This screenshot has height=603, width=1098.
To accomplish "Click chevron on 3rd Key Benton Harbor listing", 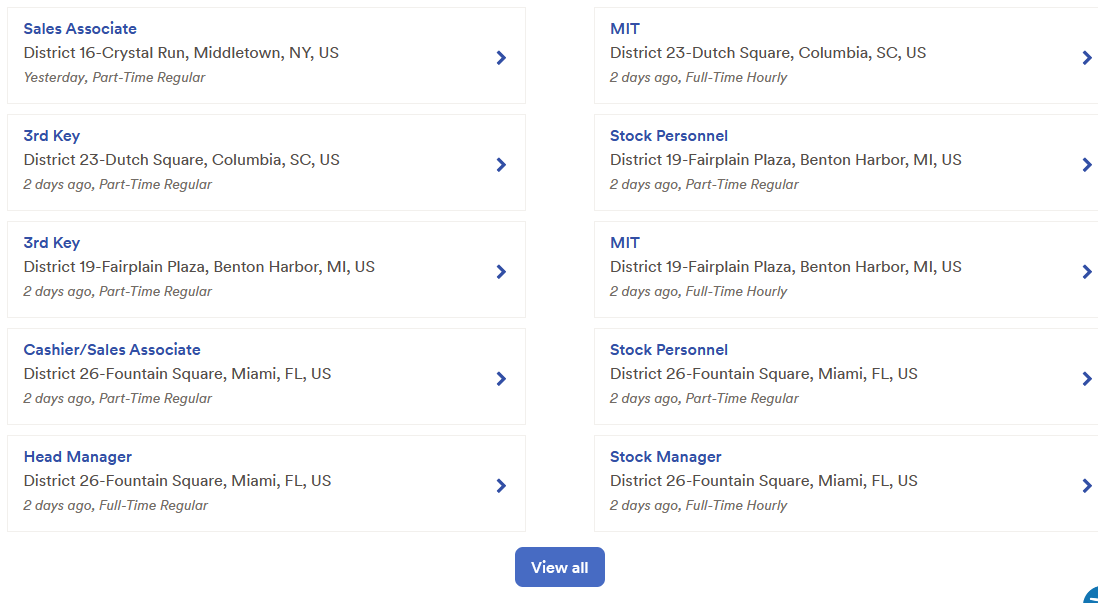I will [x=501, y=272].
